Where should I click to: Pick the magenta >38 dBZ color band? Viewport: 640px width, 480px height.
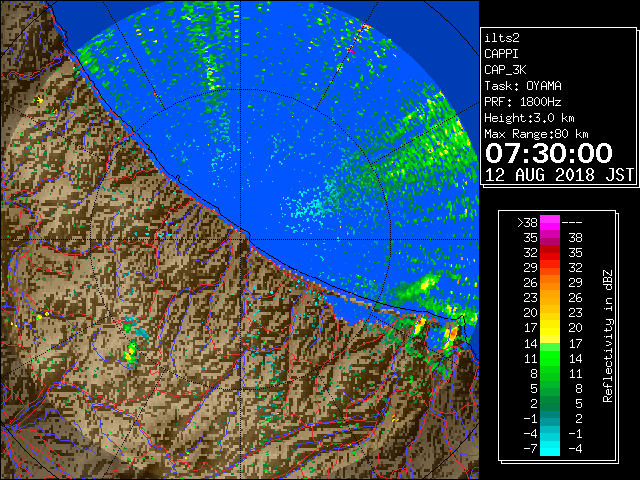550,222
